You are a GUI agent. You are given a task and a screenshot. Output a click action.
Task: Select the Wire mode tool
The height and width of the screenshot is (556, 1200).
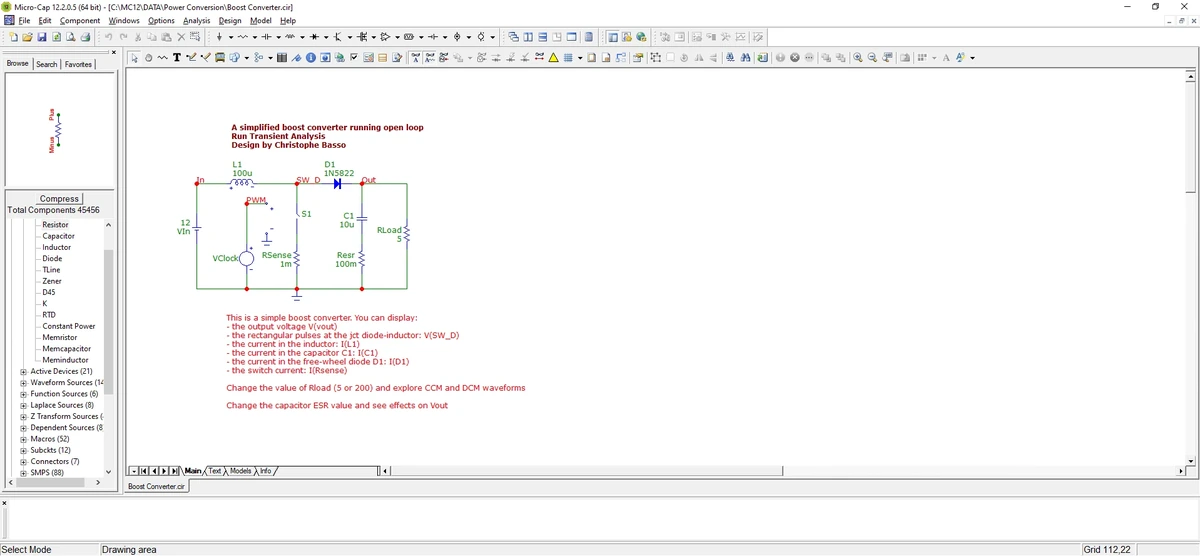coord(190,57)
